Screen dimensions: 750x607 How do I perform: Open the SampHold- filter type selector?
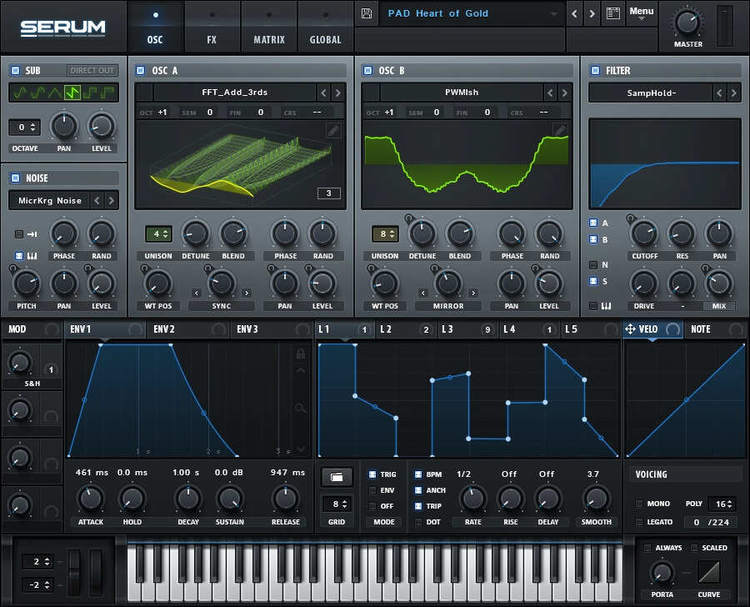(651, 93)
